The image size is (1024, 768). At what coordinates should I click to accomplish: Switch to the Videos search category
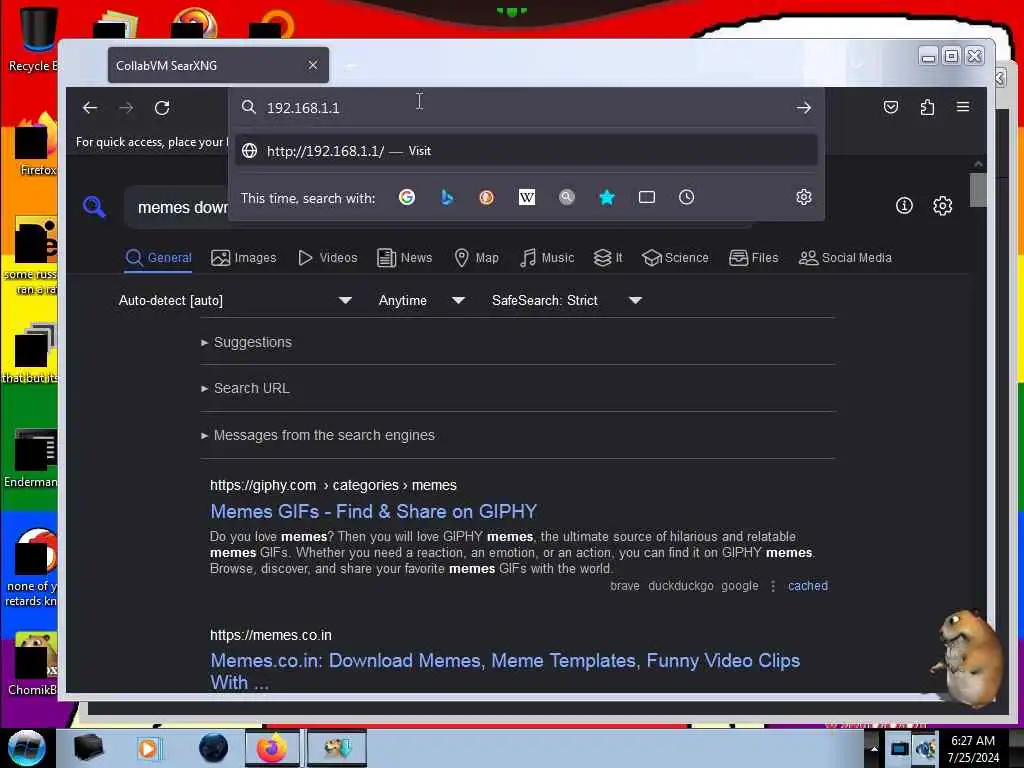click(x=327, y=258)
